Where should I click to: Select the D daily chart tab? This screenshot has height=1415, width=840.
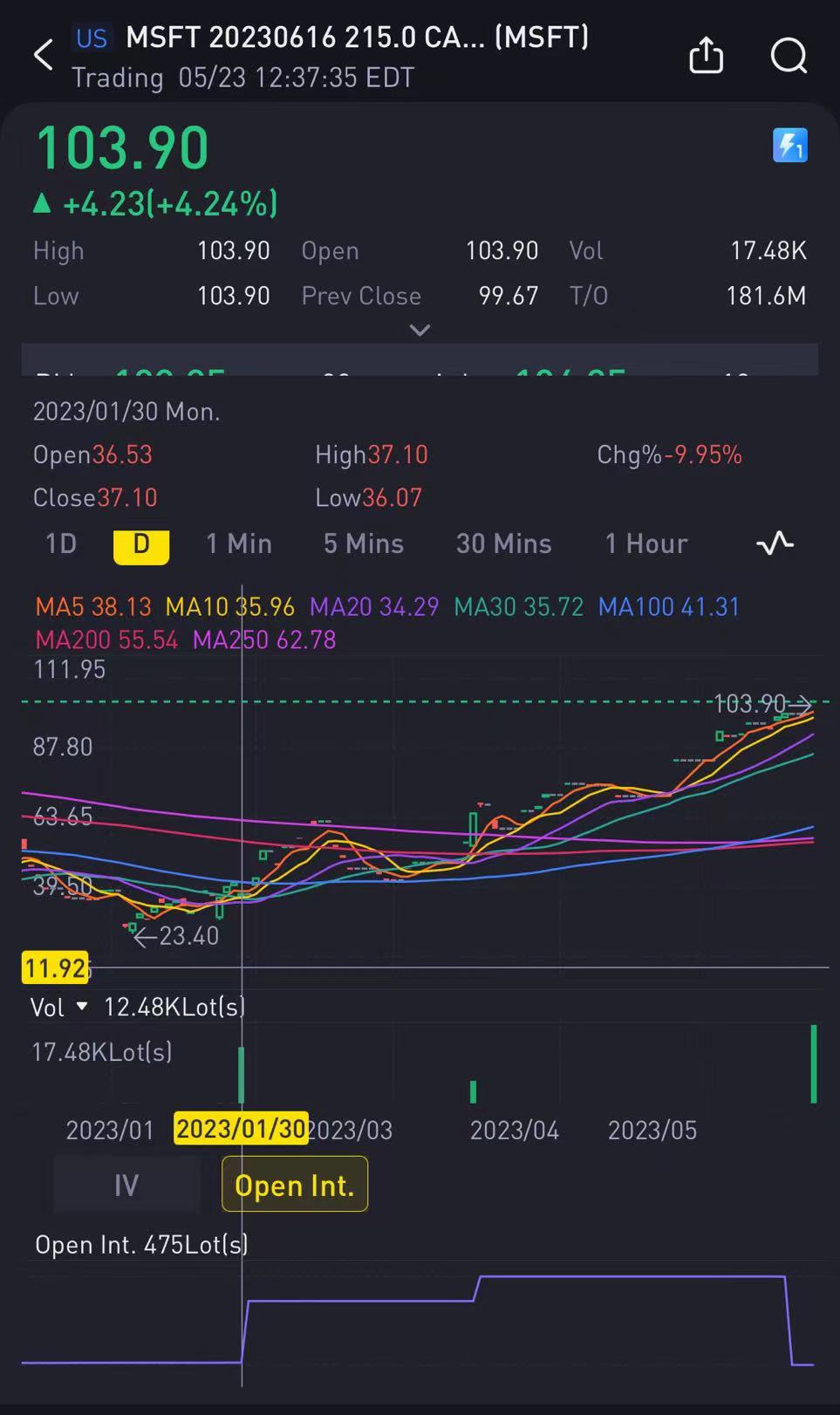point(141,545)
